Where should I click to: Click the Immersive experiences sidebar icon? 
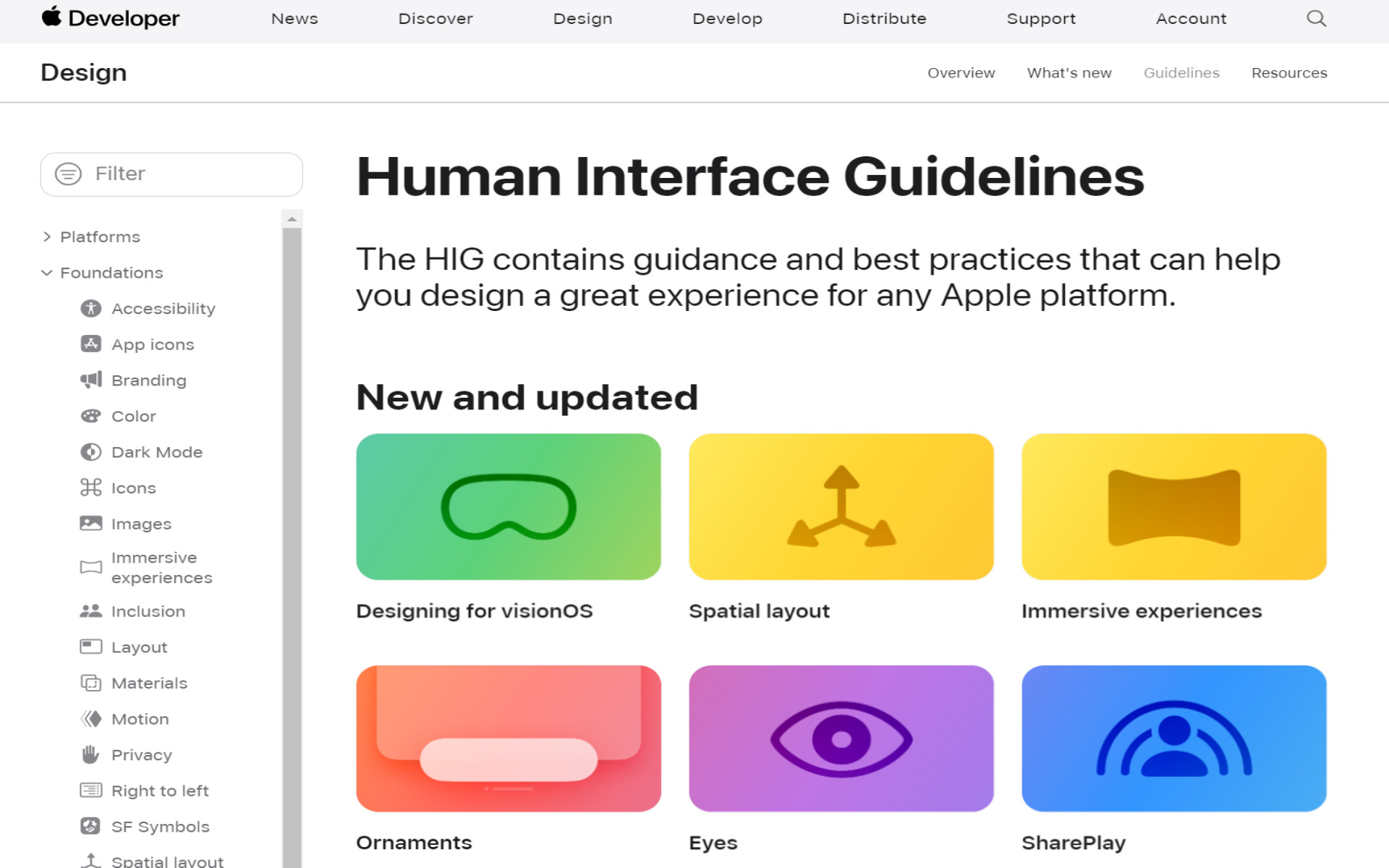click(x=90, y=567)
